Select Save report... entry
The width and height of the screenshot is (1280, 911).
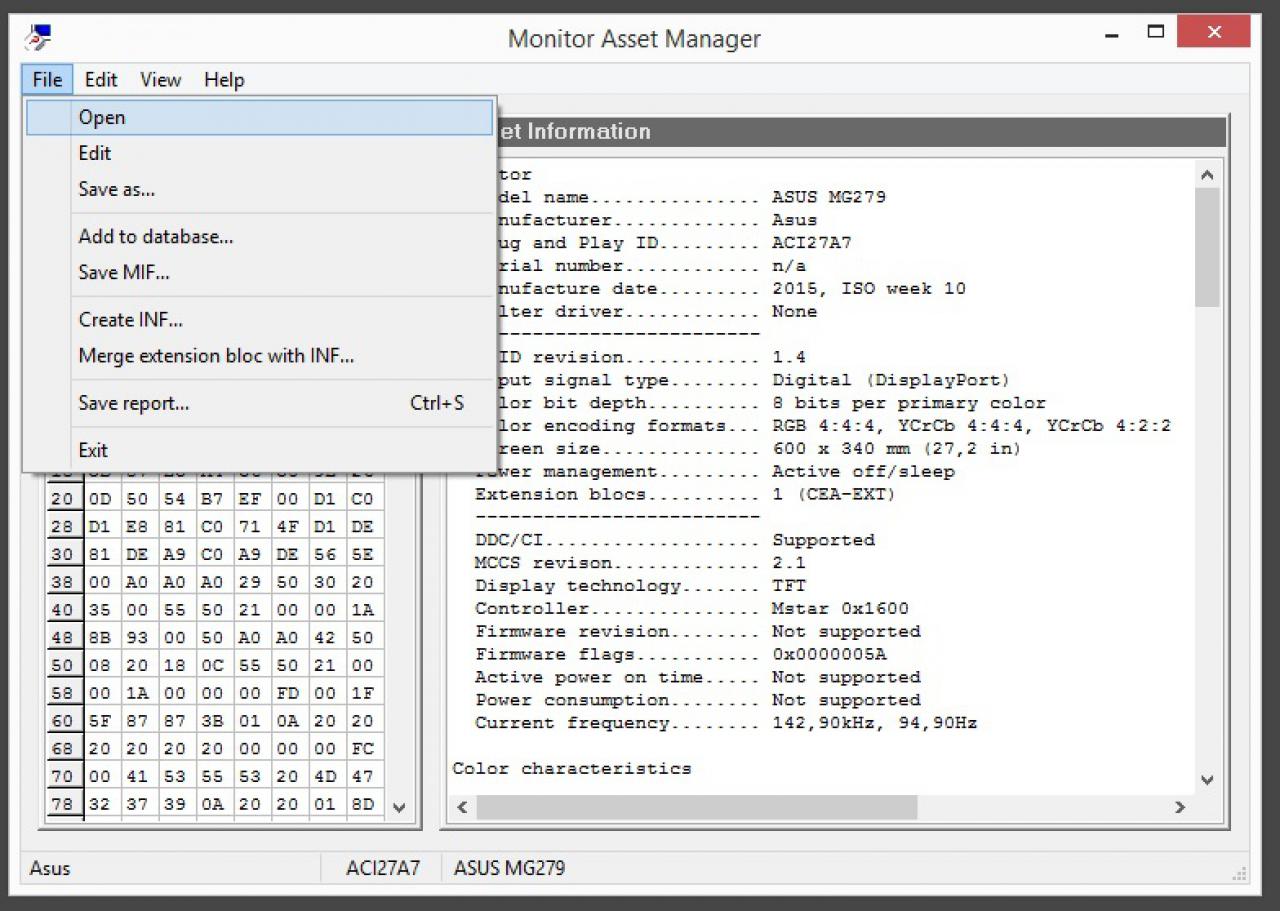click(x=260, y=403)
